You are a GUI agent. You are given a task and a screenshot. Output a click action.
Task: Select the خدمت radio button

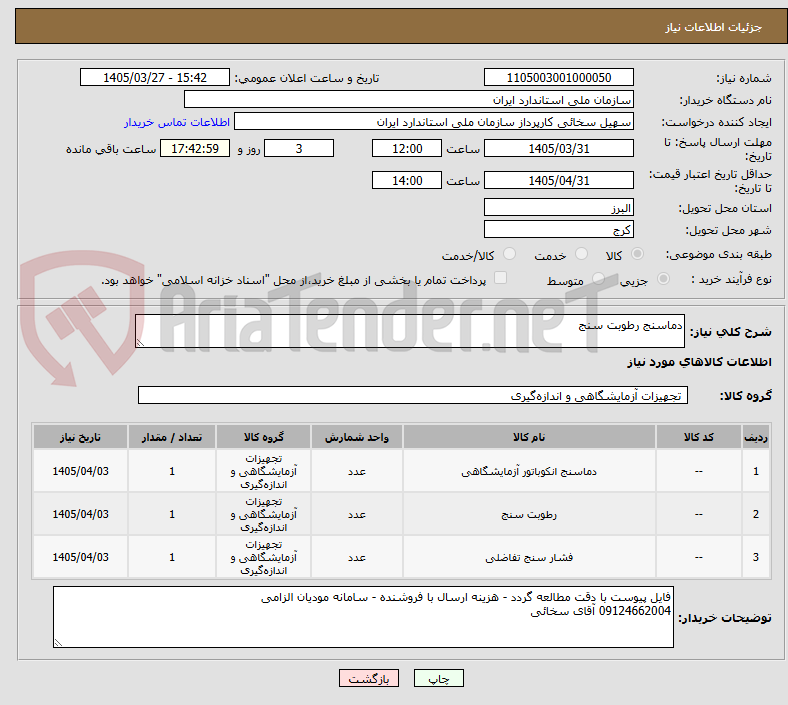point(581,254)
